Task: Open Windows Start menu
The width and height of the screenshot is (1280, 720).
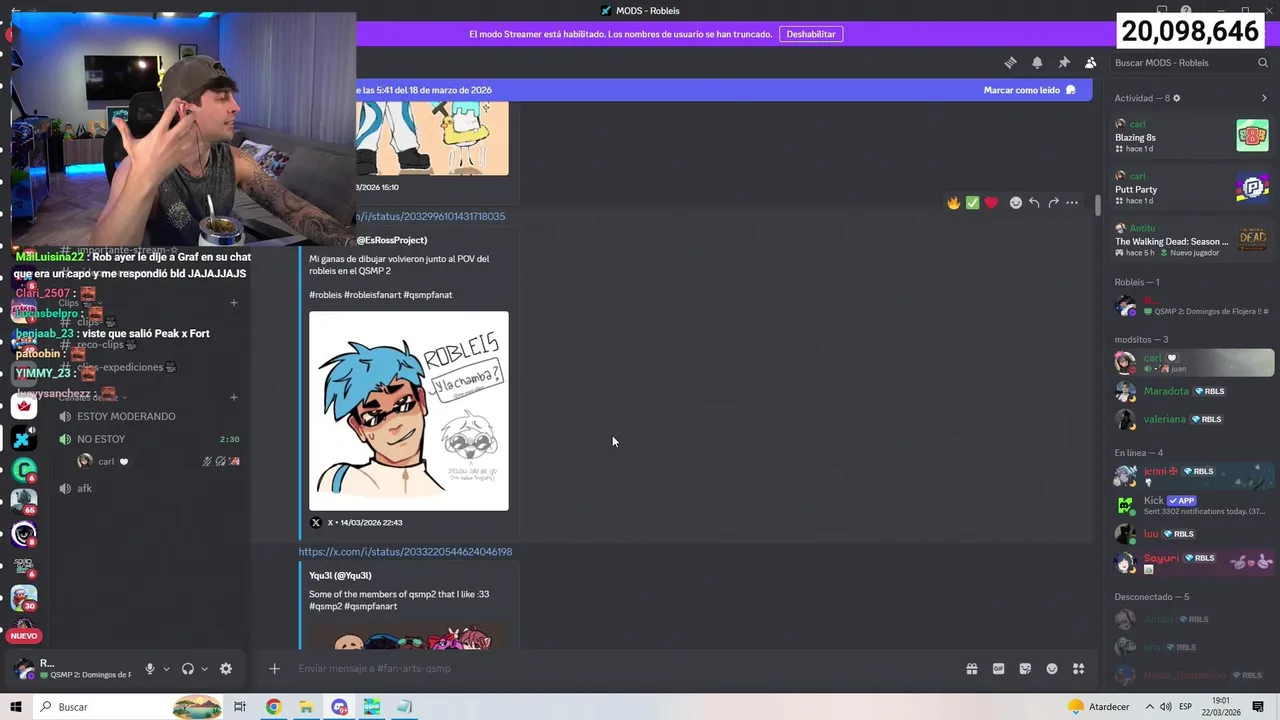Action: 16,707
